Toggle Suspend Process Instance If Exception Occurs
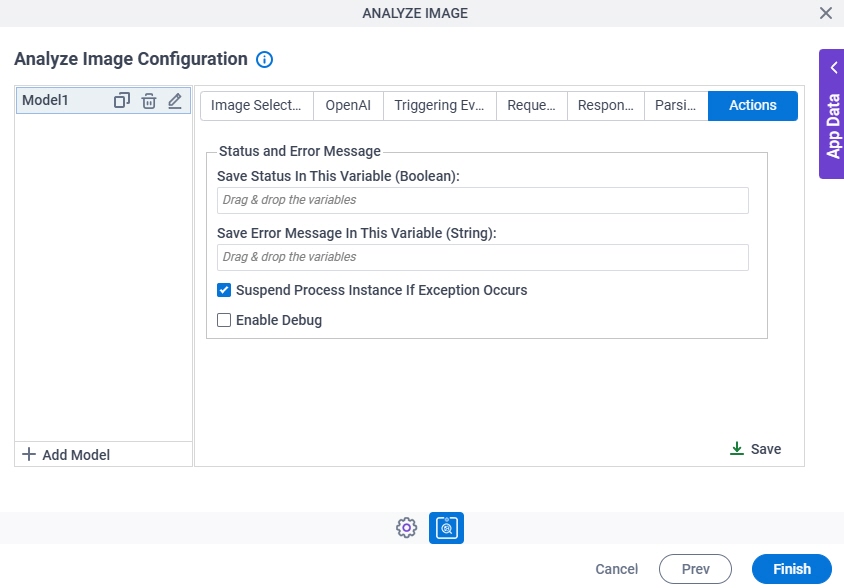 (224, 290)
